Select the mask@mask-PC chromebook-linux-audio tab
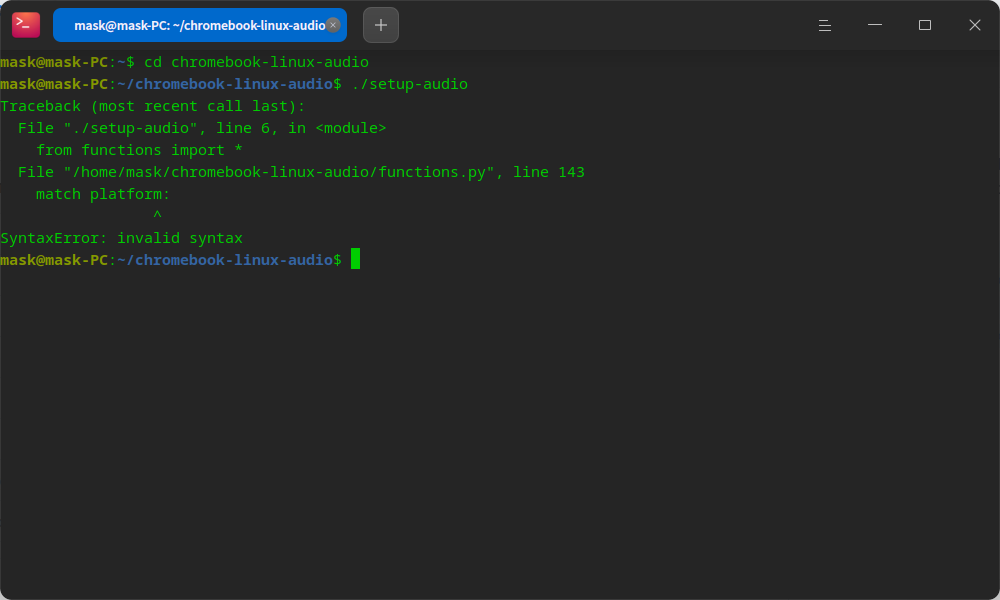This screenshot has height=600, width=1000. 200,26
